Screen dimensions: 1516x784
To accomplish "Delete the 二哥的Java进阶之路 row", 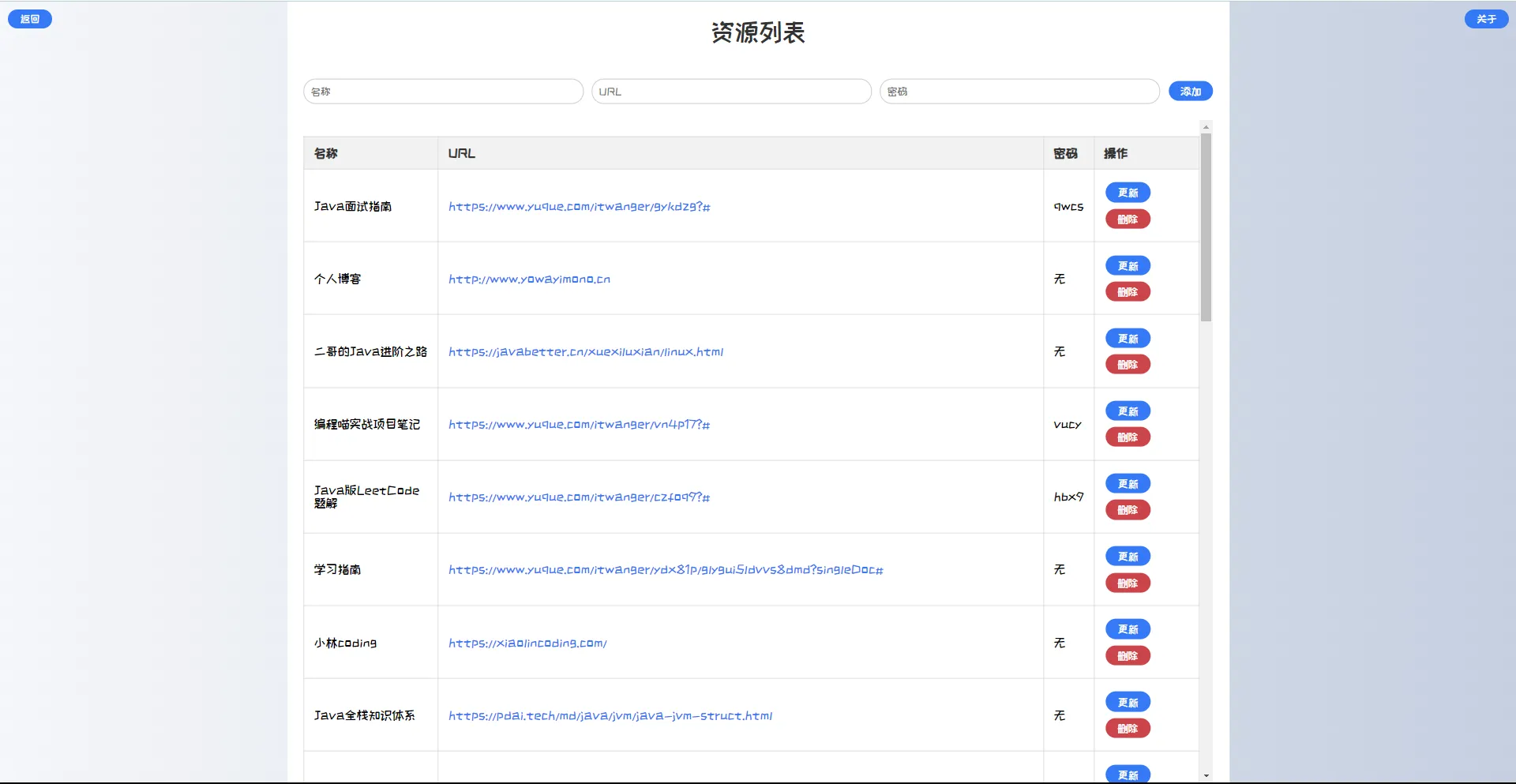I will pos(1128,365).
